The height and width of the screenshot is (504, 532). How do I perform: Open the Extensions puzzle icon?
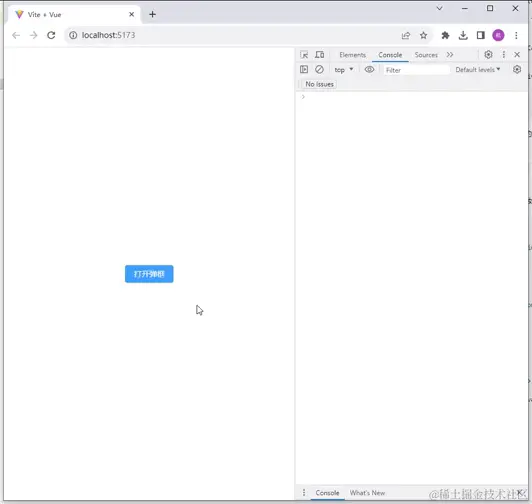pos(445,35)
